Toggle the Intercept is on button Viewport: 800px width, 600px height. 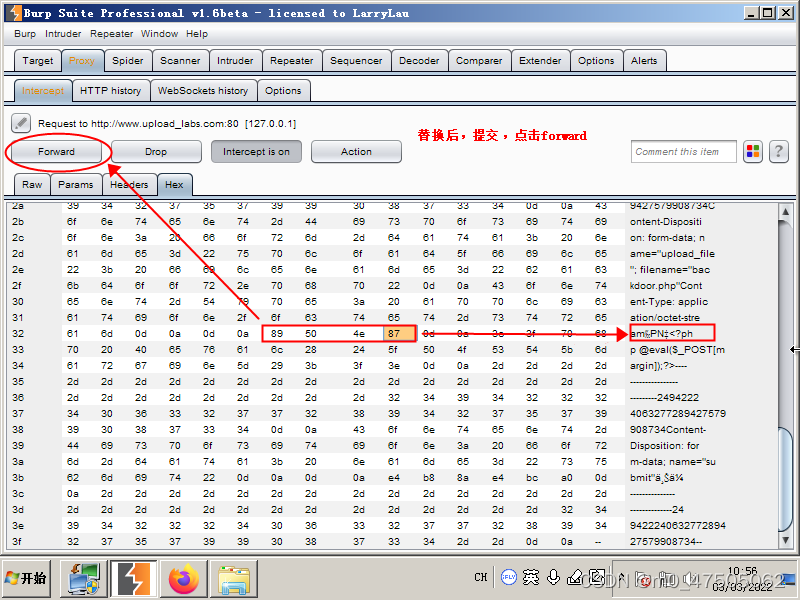pyautogui.click(x=256, y=152)
